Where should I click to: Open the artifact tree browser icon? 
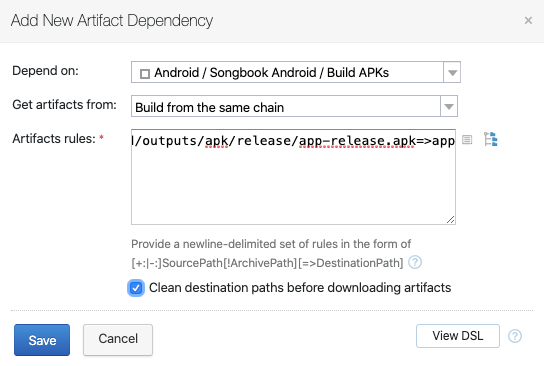(x=491, y=139)
